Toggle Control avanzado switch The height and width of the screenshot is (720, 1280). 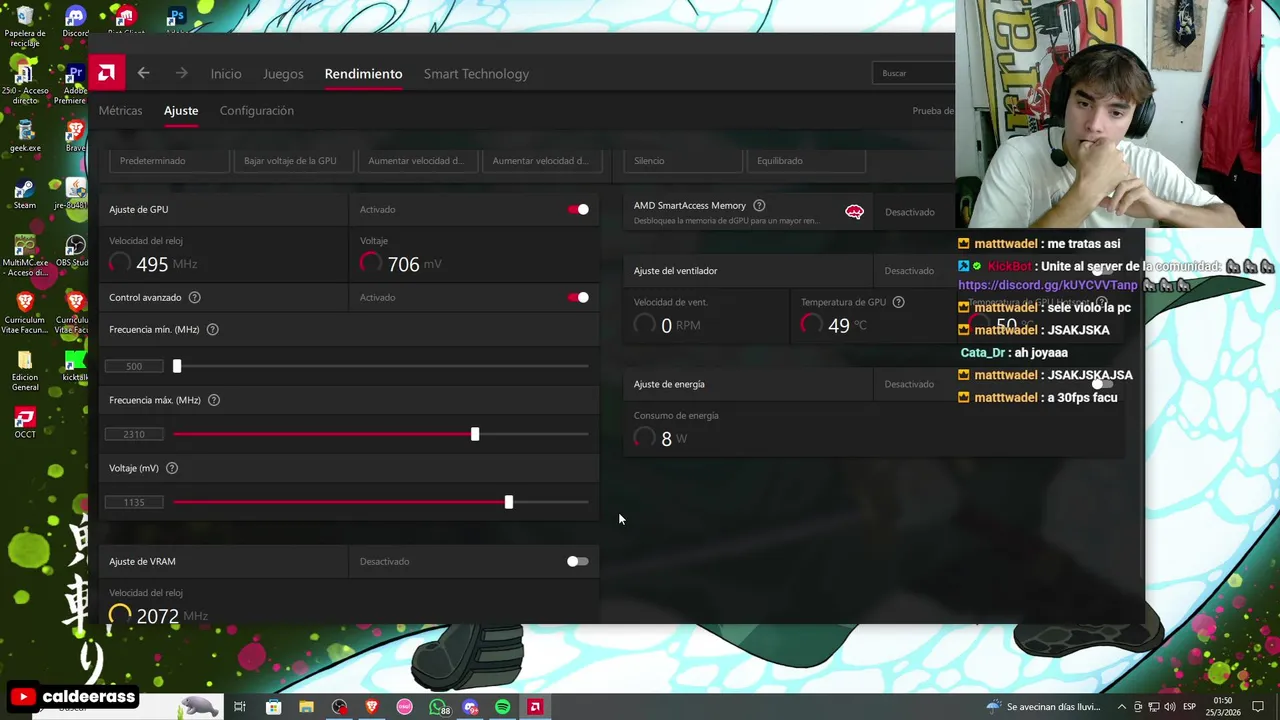(x=578, y=297)
